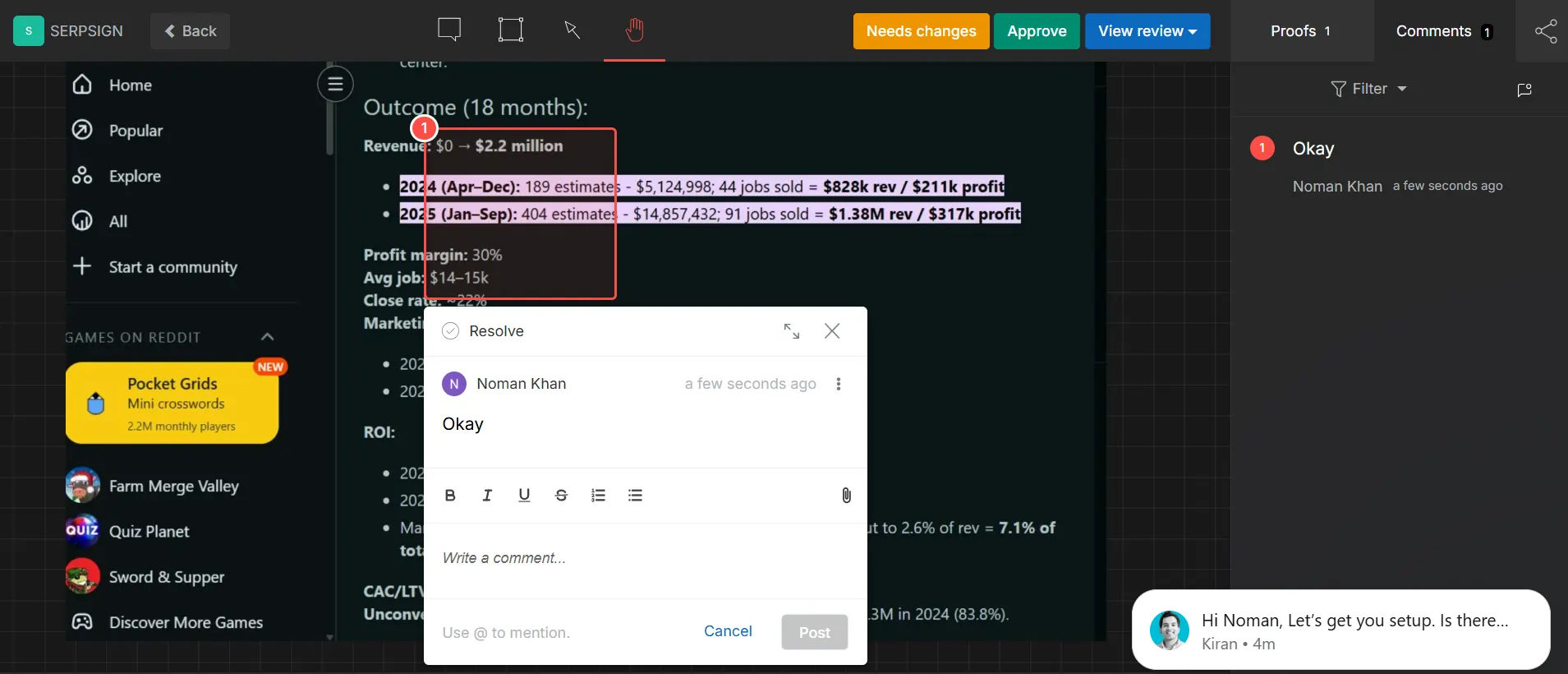The width and height of the screenshot is (1568, 674).
Task: Click the new comment flag icon
Action: tap(1524, 90)
